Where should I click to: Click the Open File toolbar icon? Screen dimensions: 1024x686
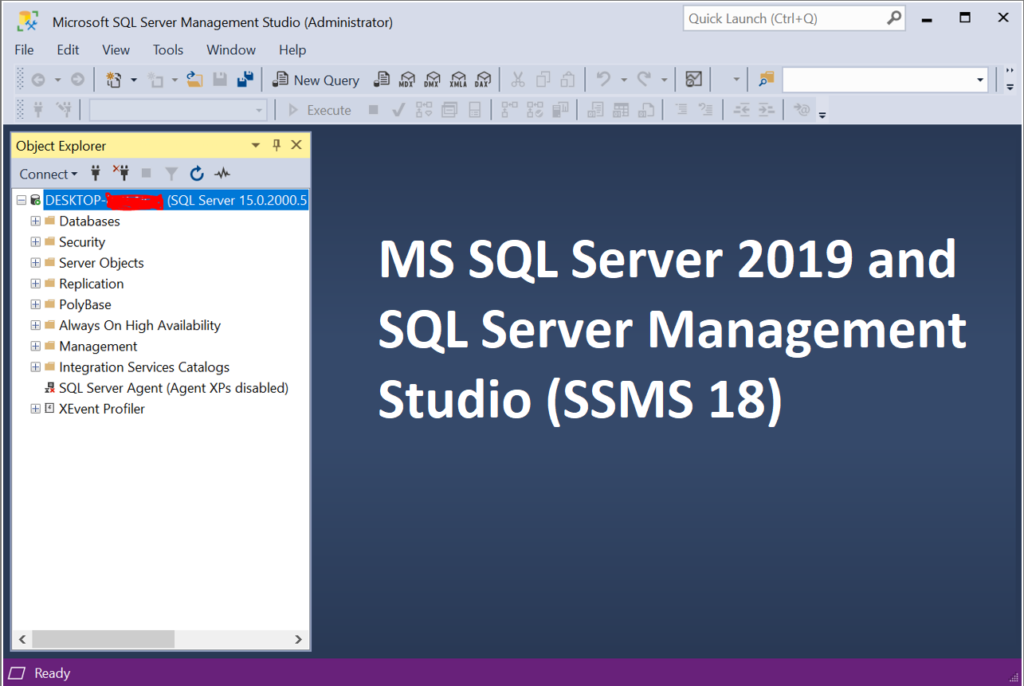click(195, 79)
